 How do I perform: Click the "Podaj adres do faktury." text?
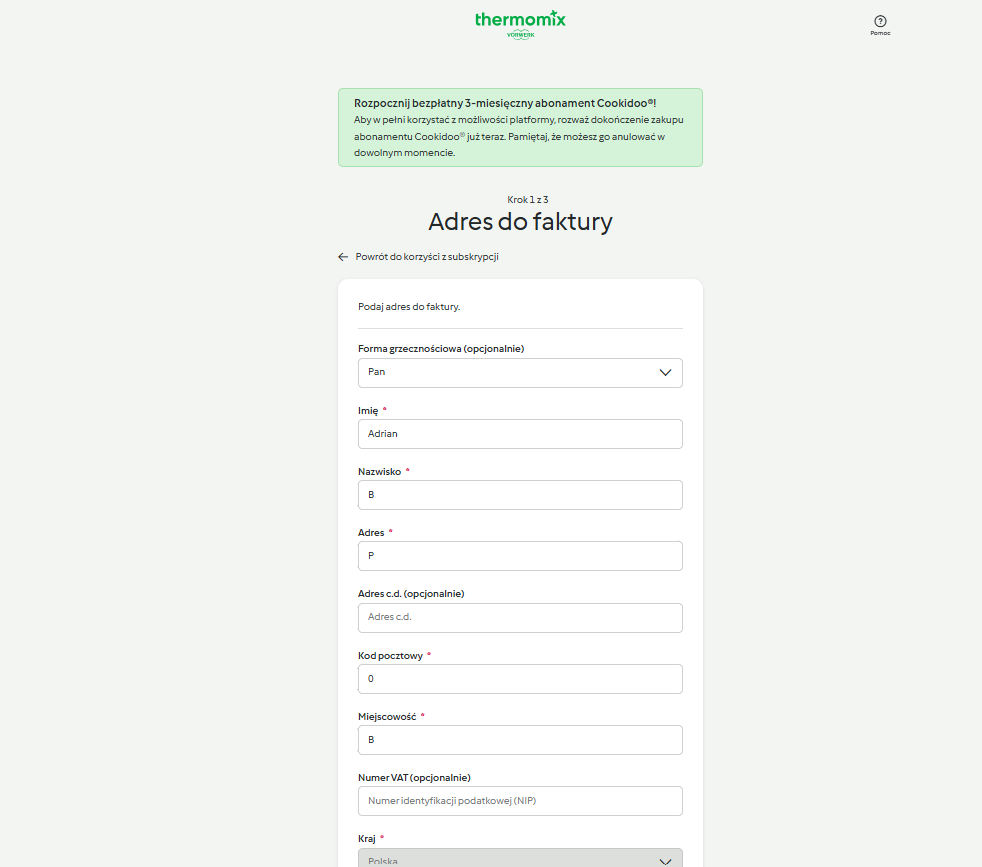coord(409,307)
